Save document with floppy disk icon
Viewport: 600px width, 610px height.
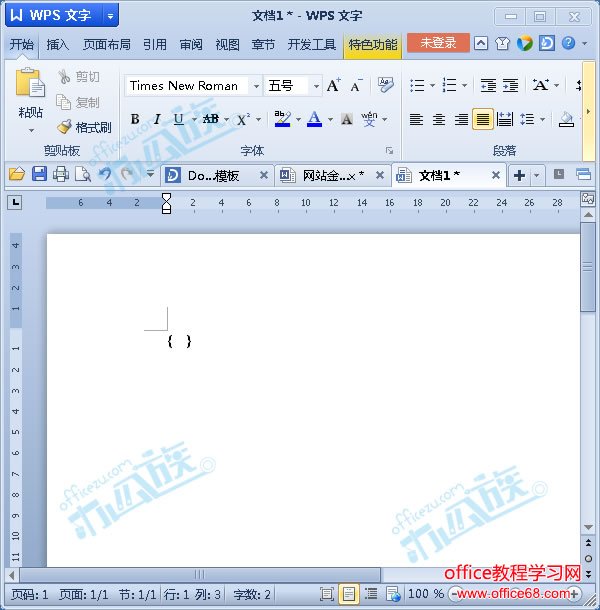pos(39,174)
